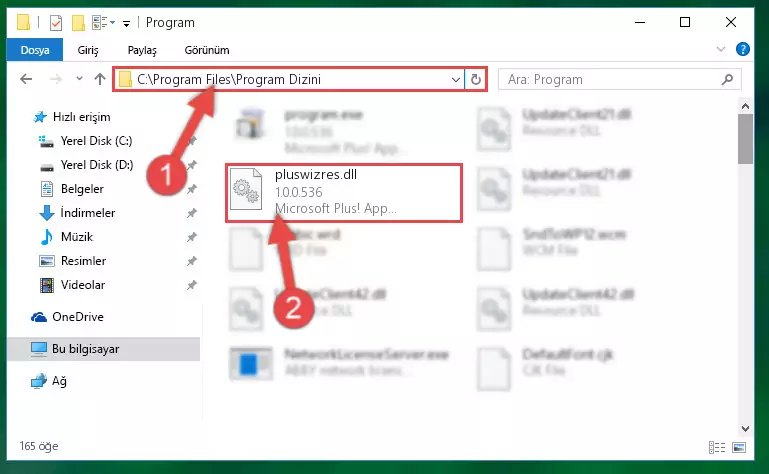Viewport: 769px width, 474px height.
Task: Open the Görünüm ribbon tab
Action: 206,50
